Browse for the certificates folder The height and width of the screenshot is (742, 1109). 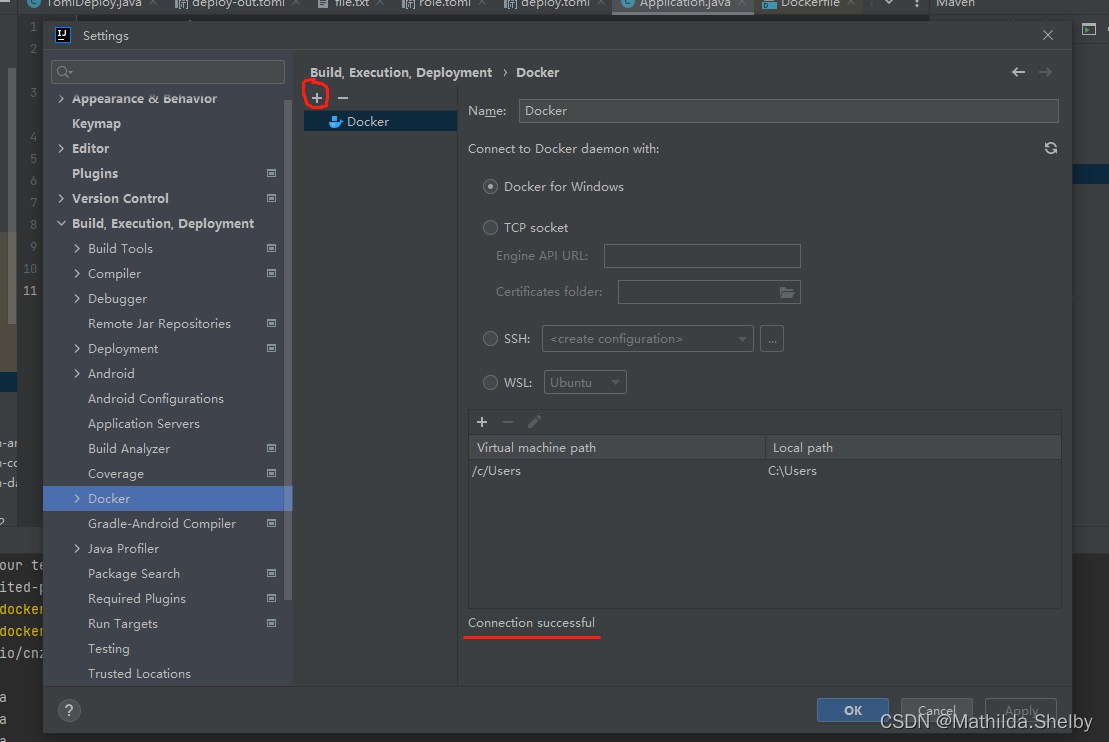(786, 292)
